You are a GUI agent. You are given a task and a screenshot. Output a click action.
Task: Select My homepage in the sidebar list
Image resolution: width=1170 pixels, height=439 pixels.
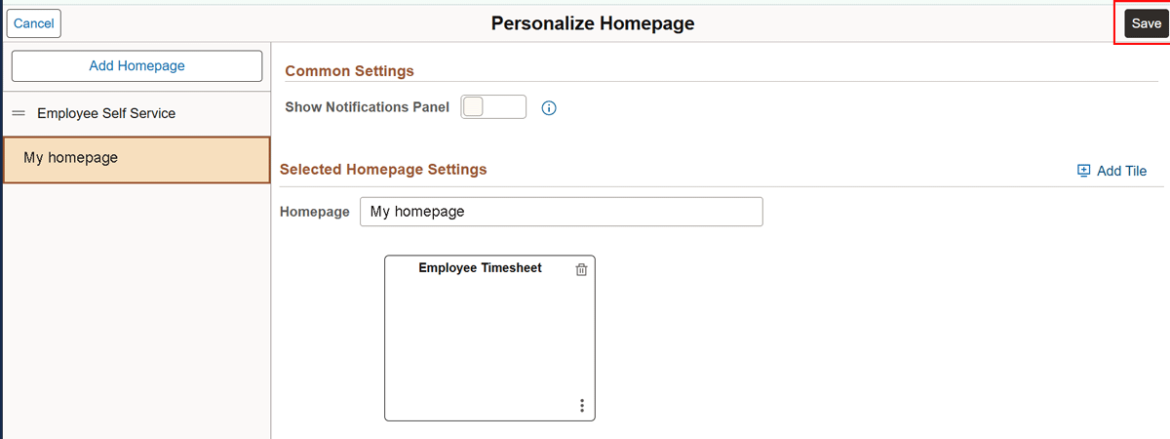70,158
